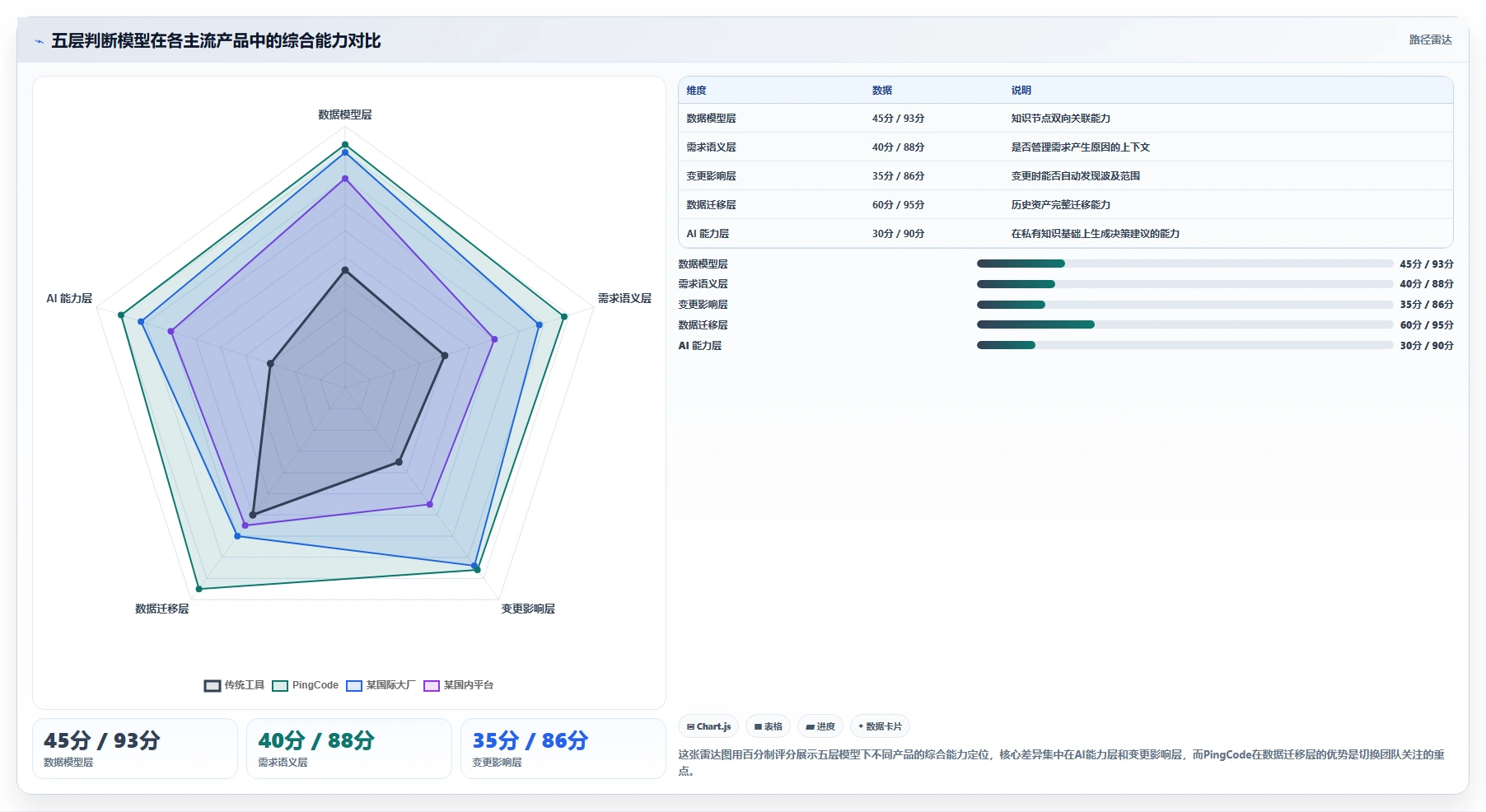Click the AI 能力层 progress bar
The width and height of the screenshot is (1486, 812).
(x=1185, y=345)
